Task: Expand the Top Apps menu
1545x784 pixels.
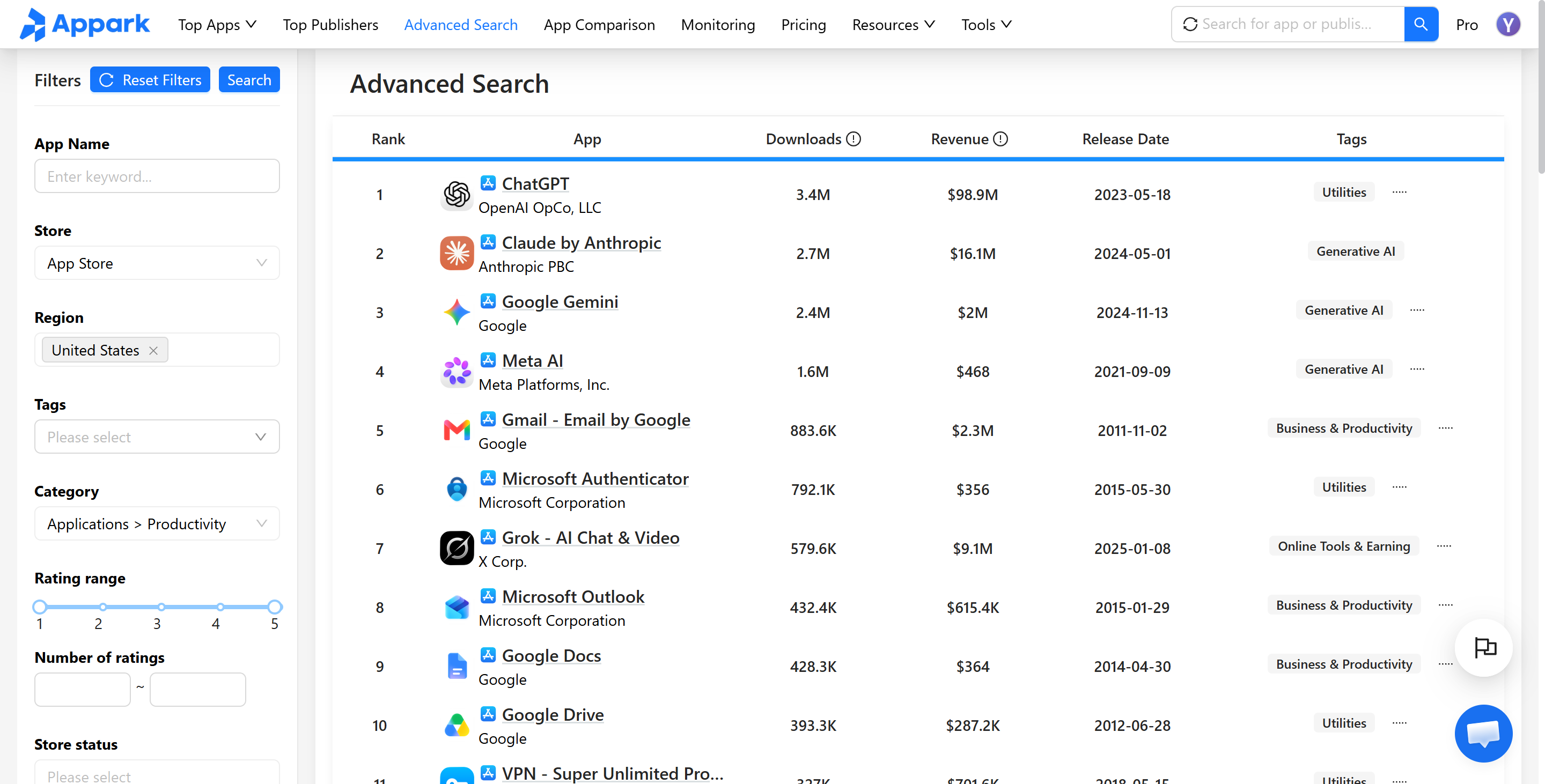Action: click(217, 25)
